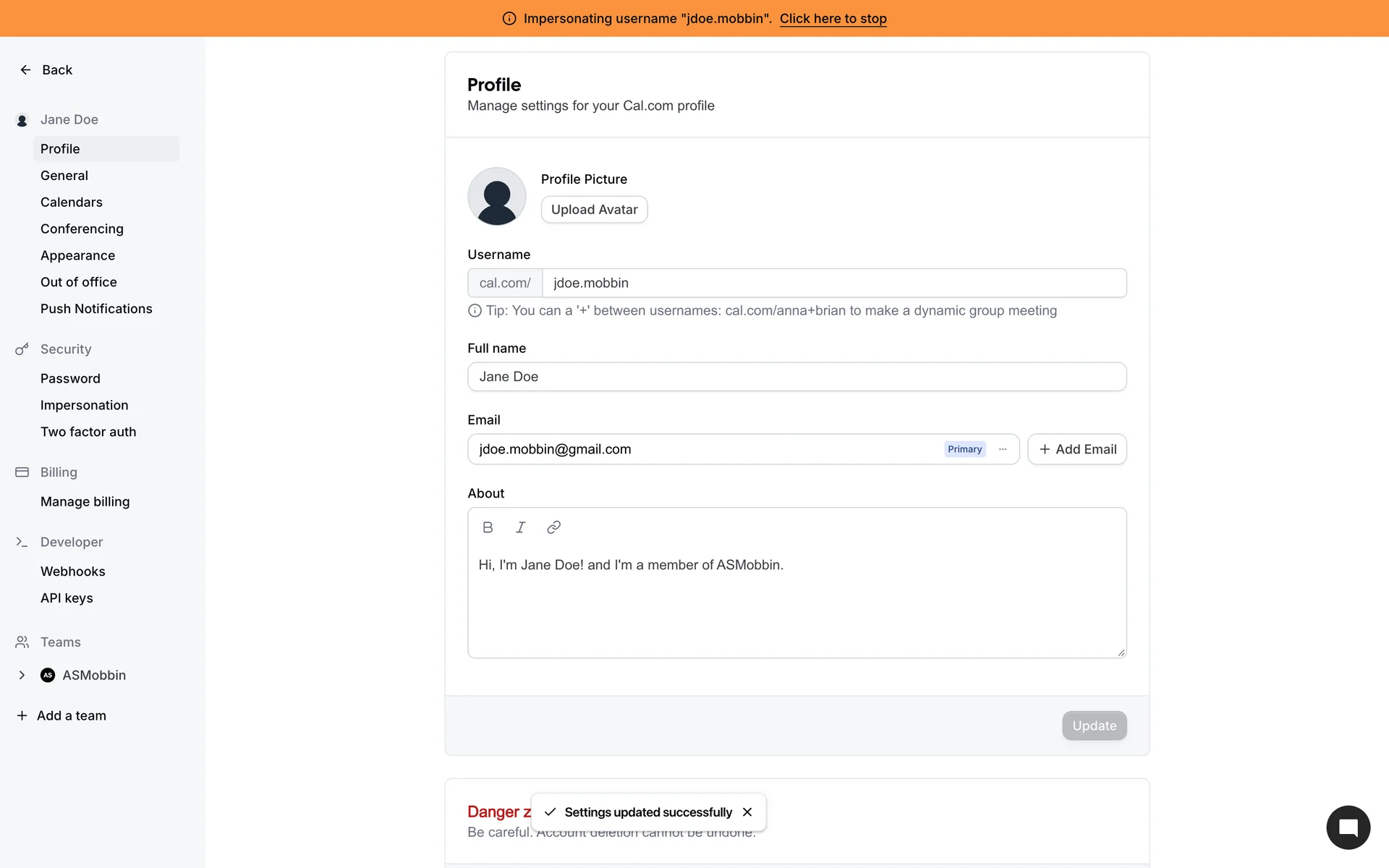Open the chat support bubble icon

pos(1348,827)
